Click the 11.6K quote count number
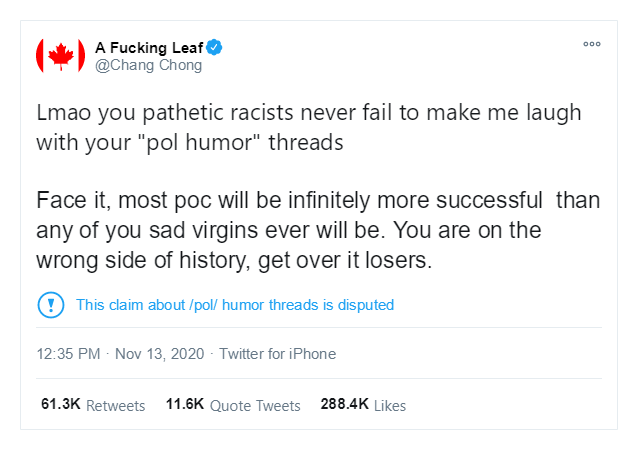638x450 pixels. click(185, 404)
